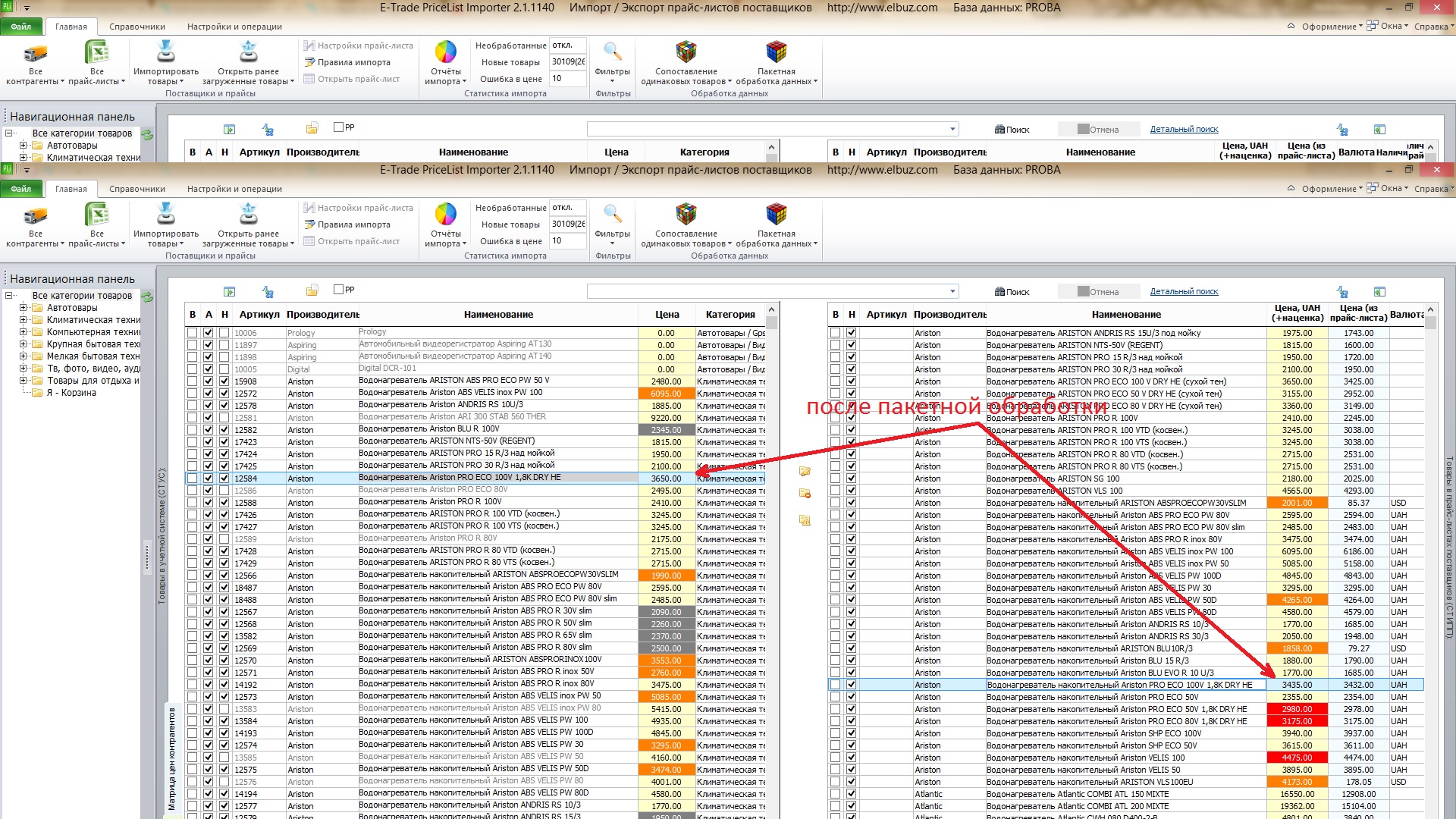Click Все контрагенты icon in back window
This screenshot has width=1456, height=819.
(35, 53)
